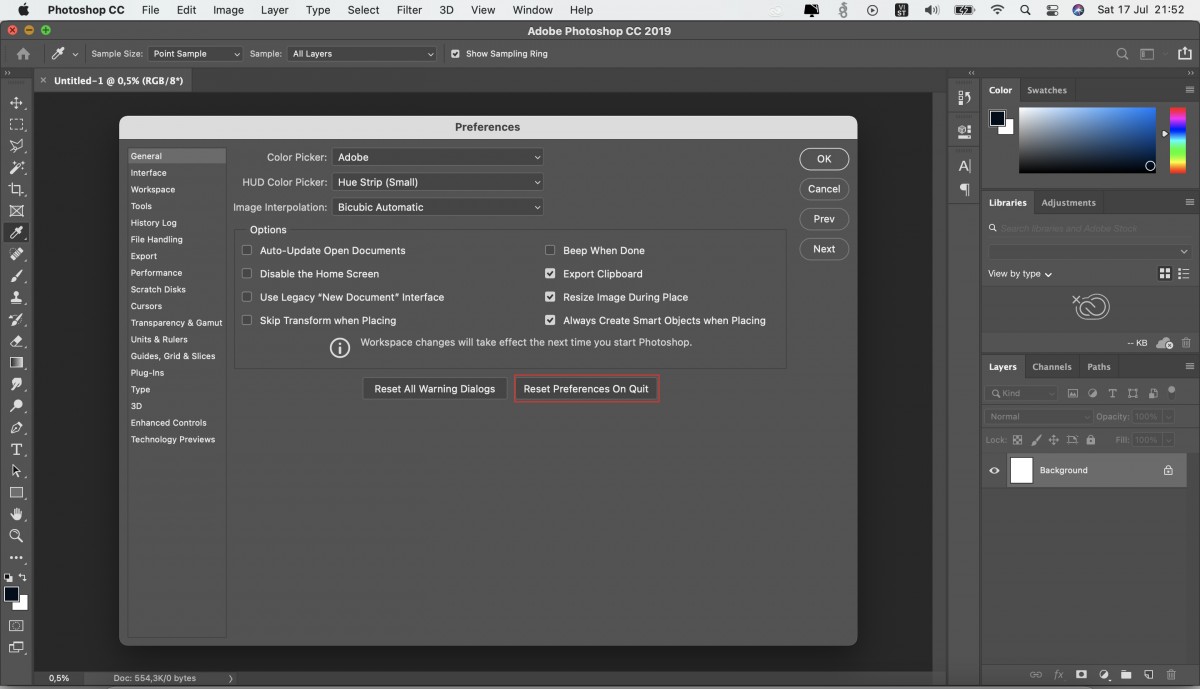Image resolution: width=1200 pixels, height=689 pixels.
Task: Open the History panel icon
Action: (x=964, y=98)
